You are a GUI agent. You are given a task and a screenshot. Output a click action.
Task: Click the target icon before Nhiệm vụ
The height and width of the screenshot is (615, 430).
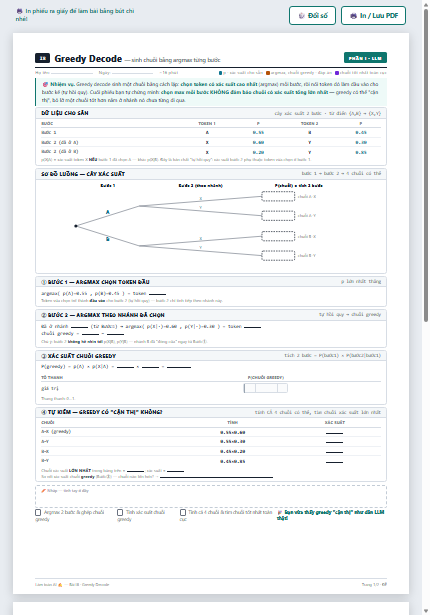pyautogui.click(x=45, y=84)
